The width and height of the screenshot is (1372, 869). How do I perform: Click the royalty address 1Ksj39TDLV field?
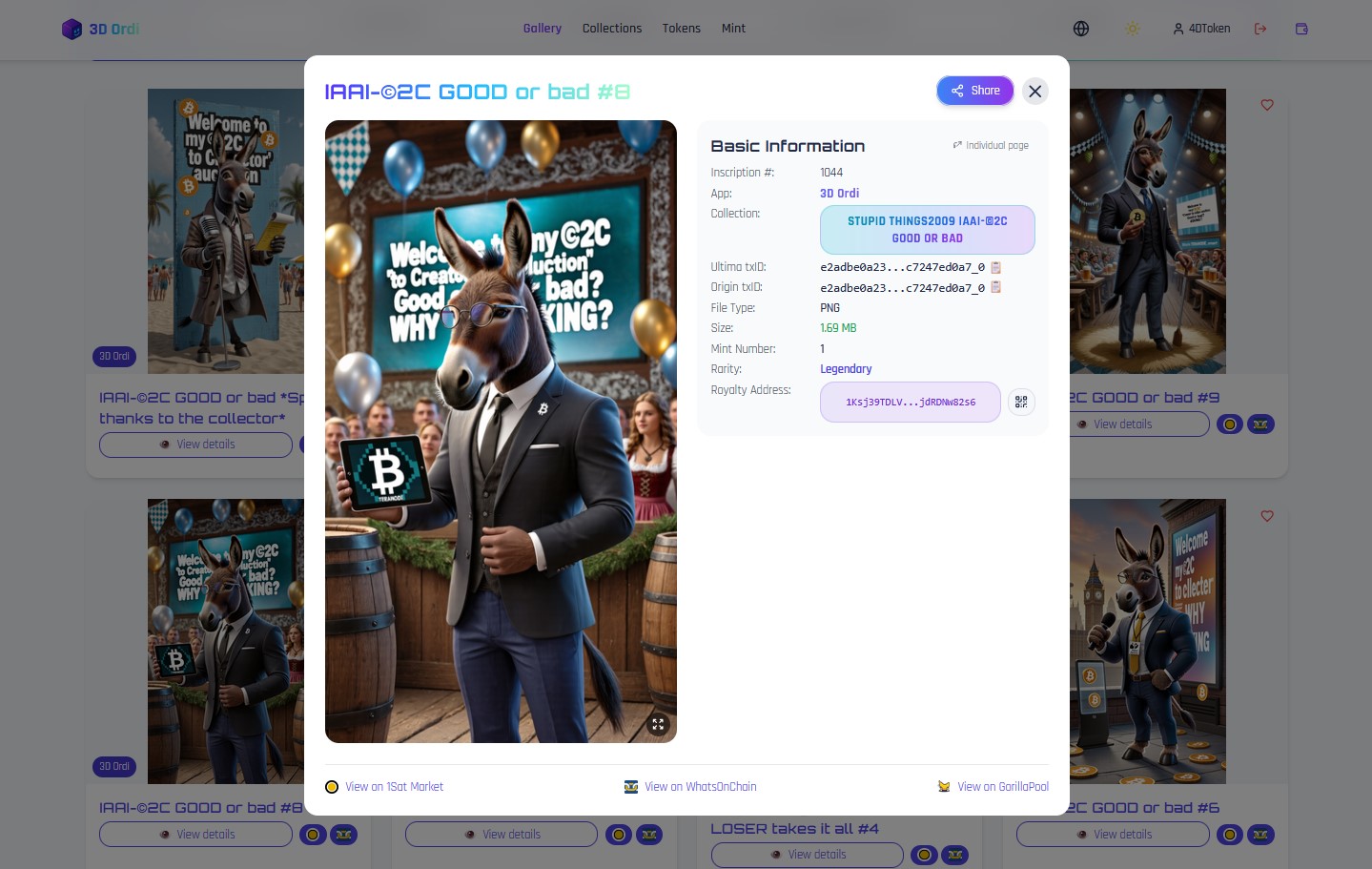coord(911,402)
